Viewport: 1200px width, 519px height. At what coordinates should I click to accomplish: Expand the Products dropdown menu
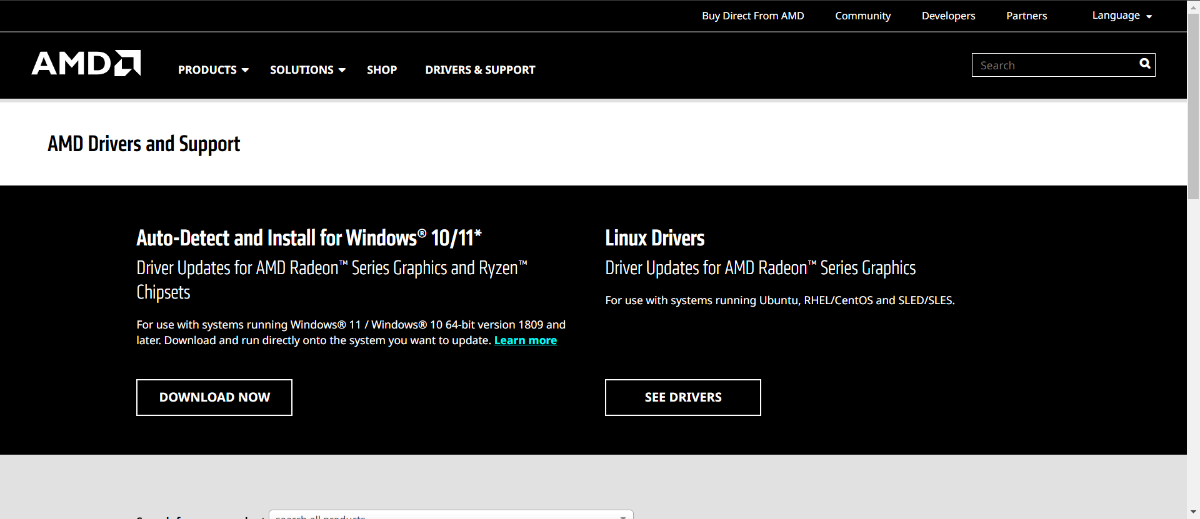pyautogui.click(x=213, y=70)
